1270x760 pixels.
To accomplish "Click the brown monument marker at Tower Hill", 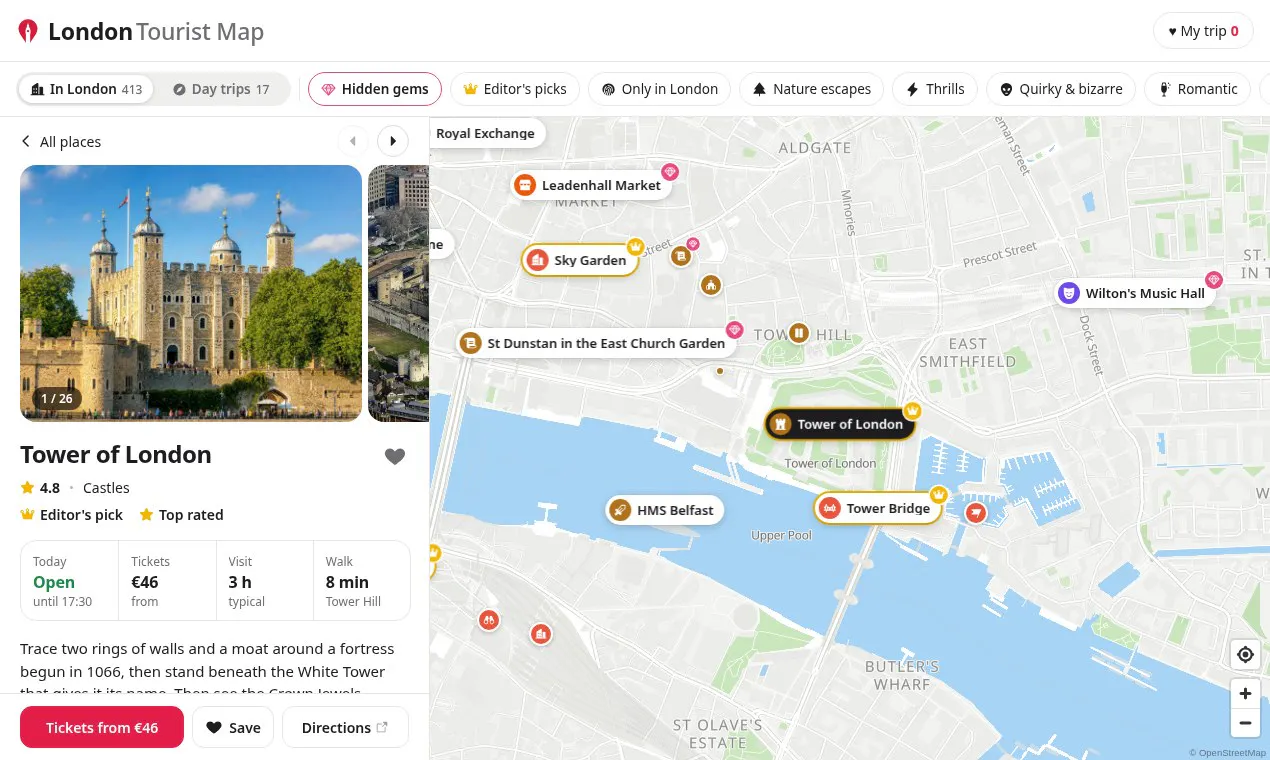I will tap(798, 333).
